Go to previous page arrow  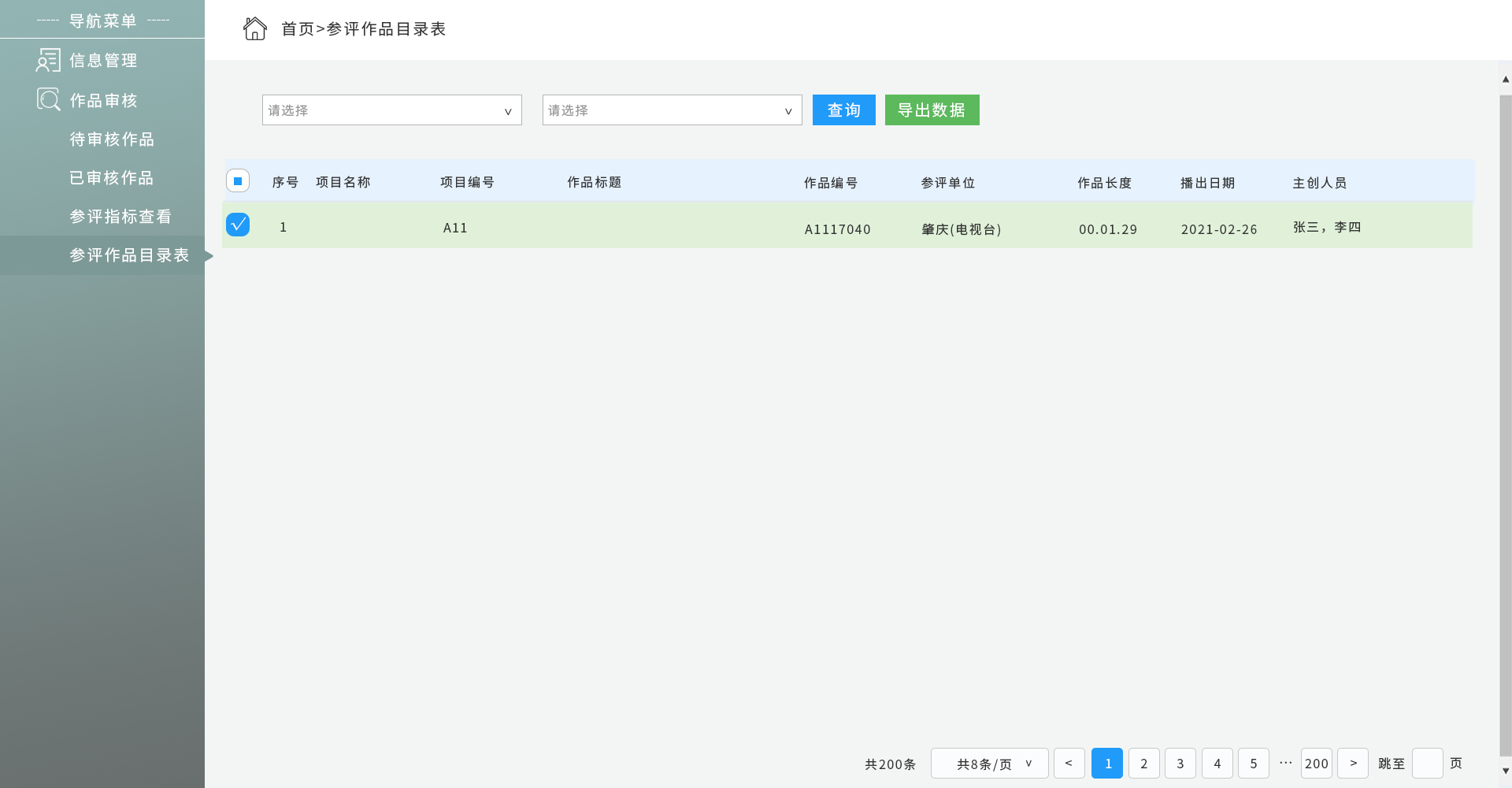point(1069,763)
